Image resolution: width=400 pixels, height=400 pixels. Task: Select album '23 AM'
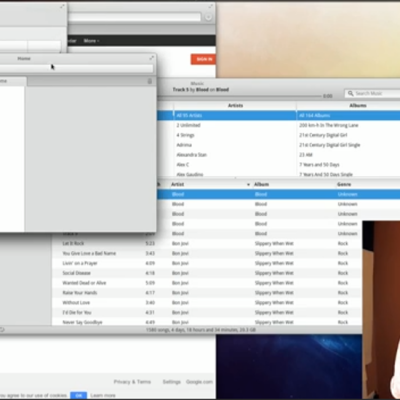click(349, 155)
